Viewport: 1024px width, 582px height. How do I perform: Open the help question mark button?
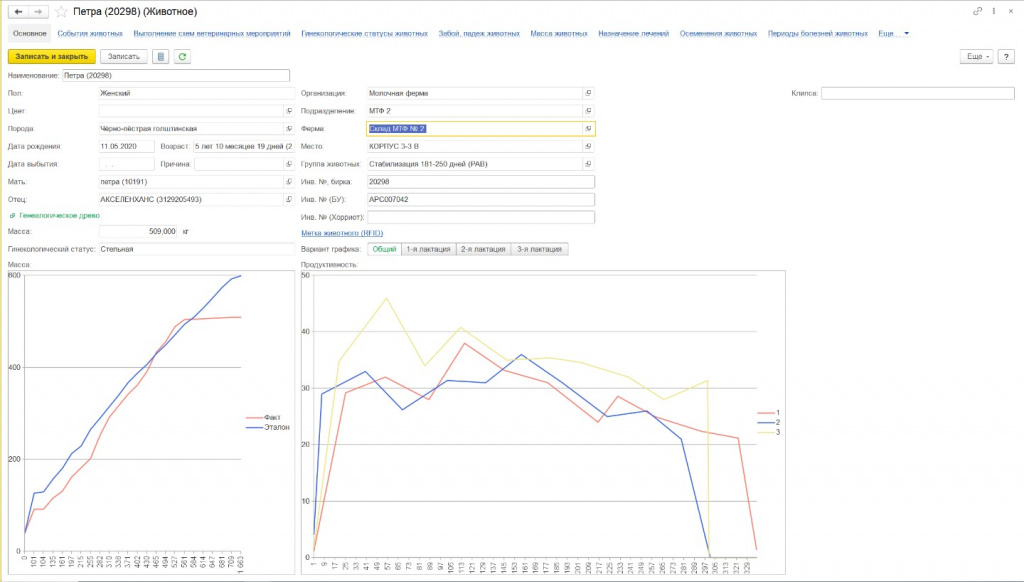pos(1006,57)
